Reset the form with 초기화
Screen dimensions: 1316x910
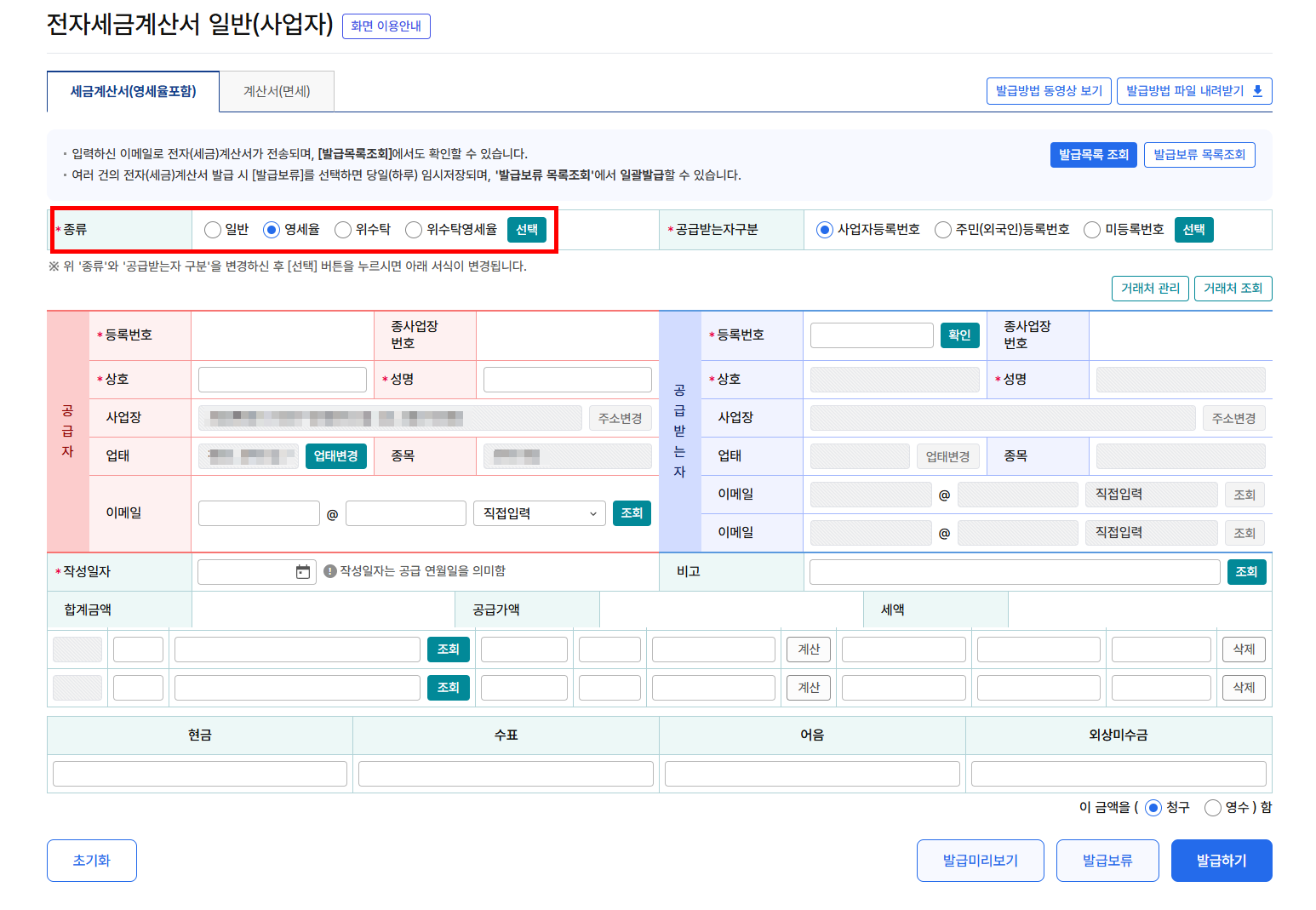[92, 861]
